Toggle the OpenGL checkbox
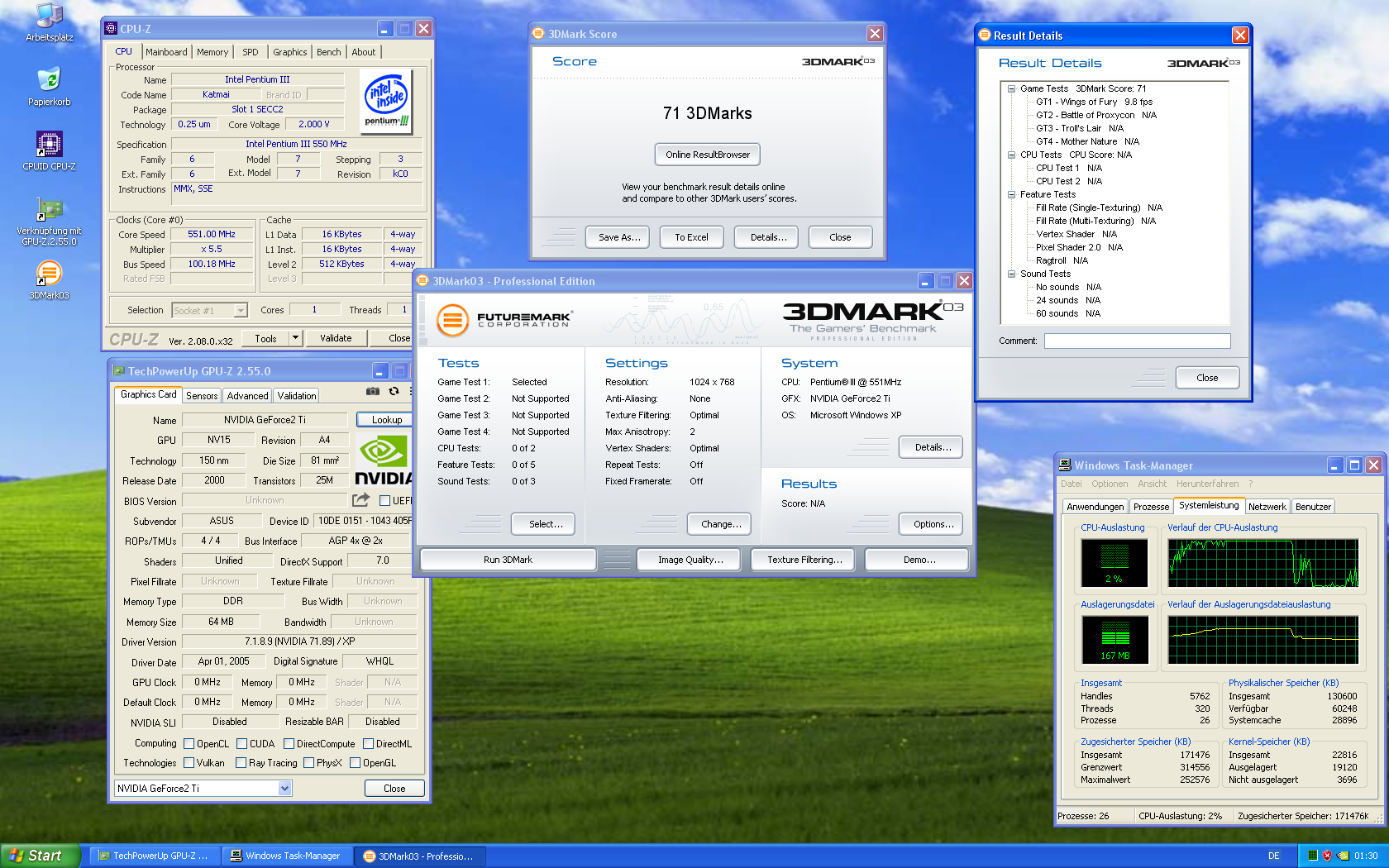Screen dimensions: 1389x868 coord(355,763)
